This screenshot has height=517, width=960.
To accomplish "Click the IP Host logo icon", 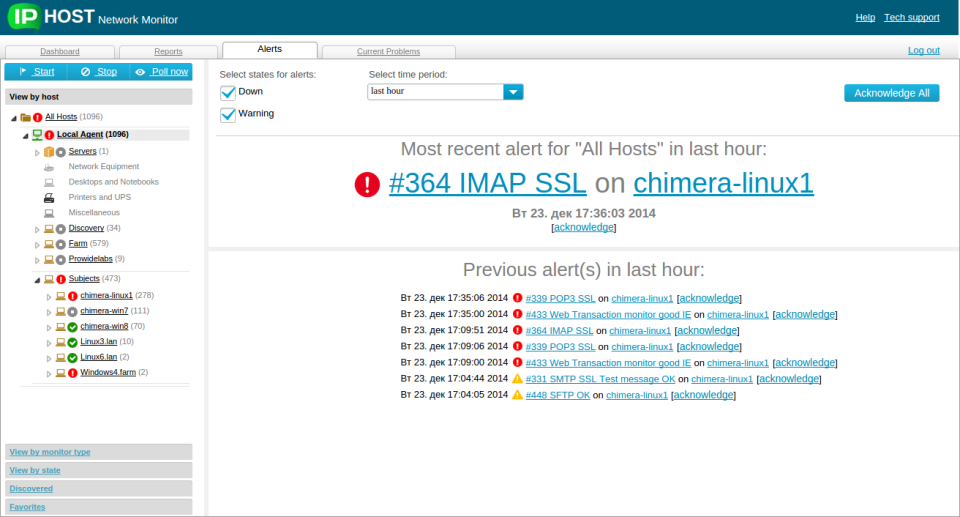I will (24, 16).
